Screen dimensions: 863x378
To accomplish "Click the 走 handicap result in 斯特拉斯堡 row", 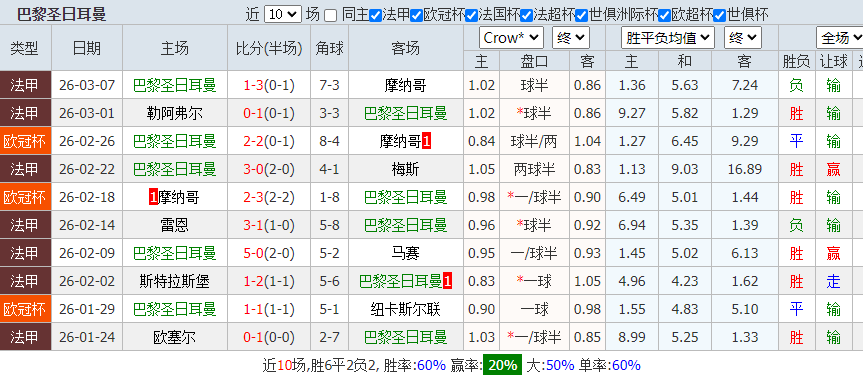I will (x=833, y=282).
